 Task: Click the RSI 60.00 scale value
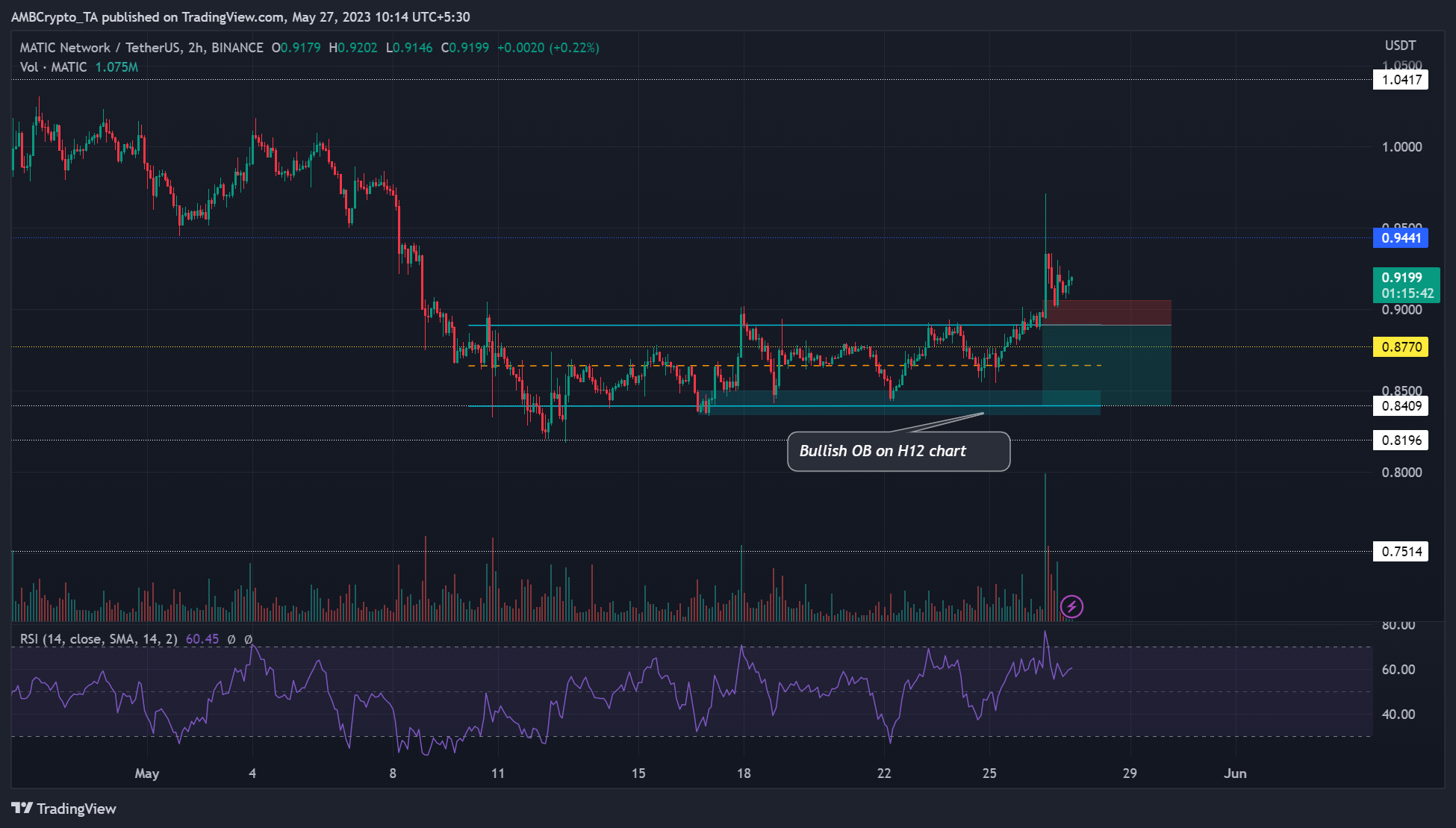click(1399, 670)
